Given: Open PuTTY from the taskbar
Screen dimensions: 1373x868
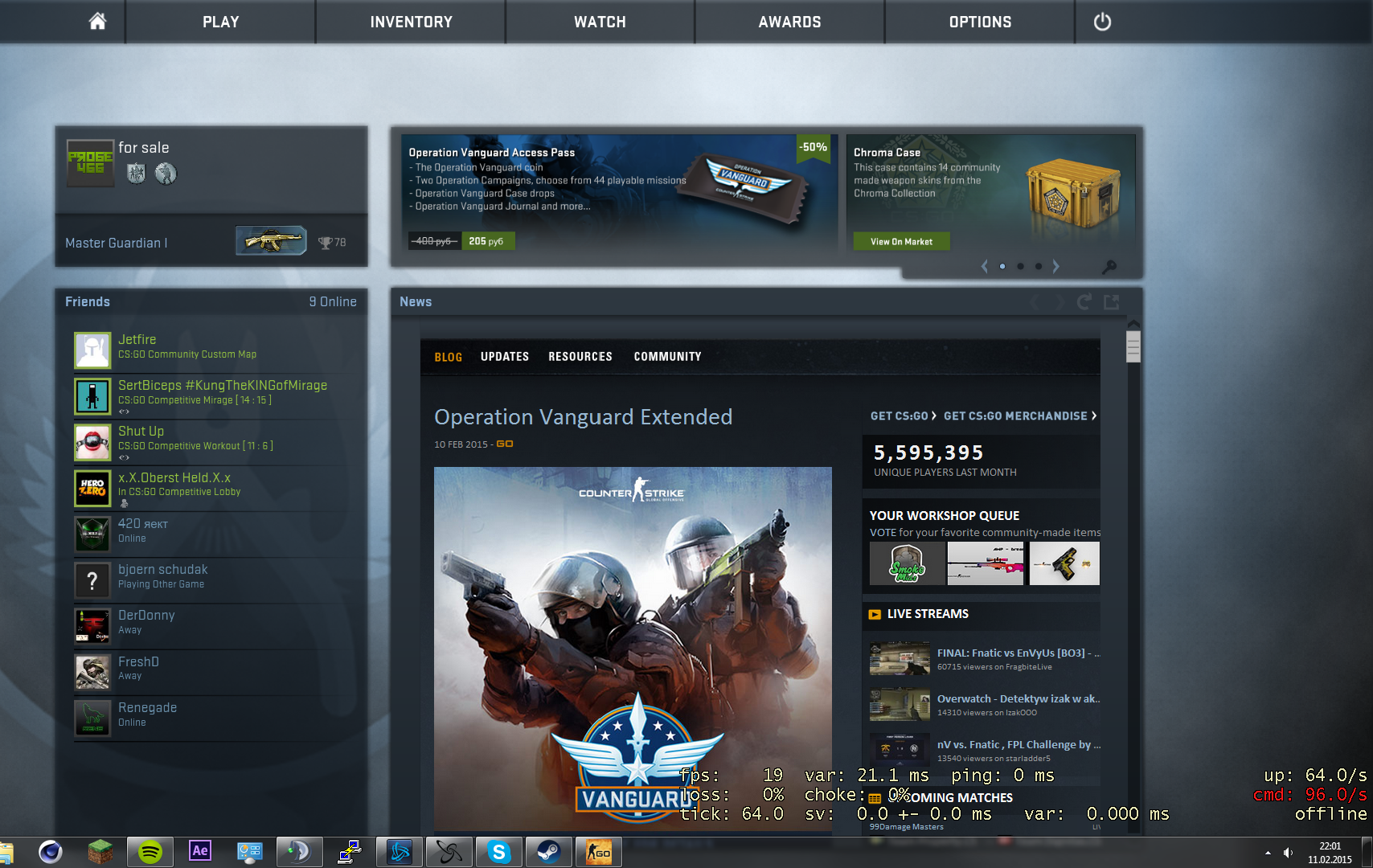Looking at the screenshot, I should 349,851.
